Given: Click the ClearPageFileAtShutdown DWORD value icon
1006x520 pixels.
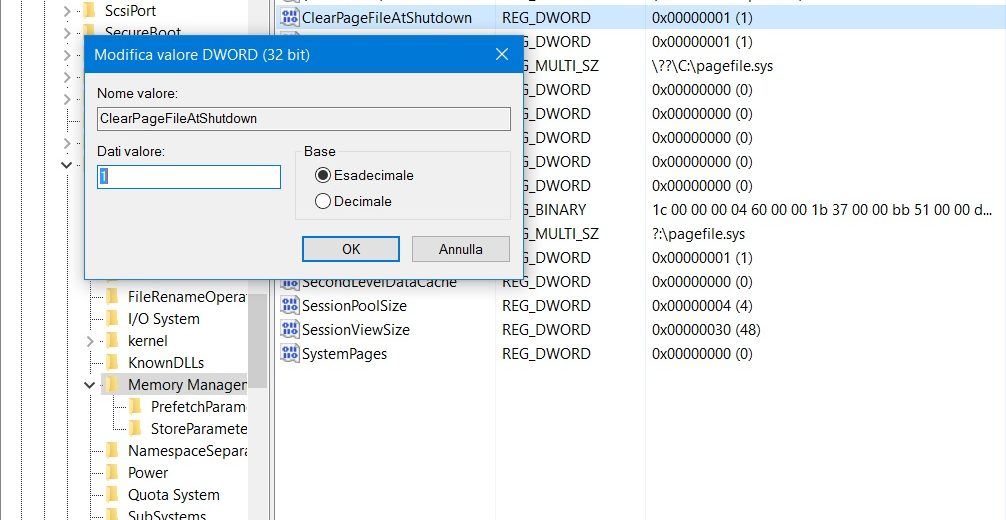Looking at the screenshot, I should [x=290, y=17].
